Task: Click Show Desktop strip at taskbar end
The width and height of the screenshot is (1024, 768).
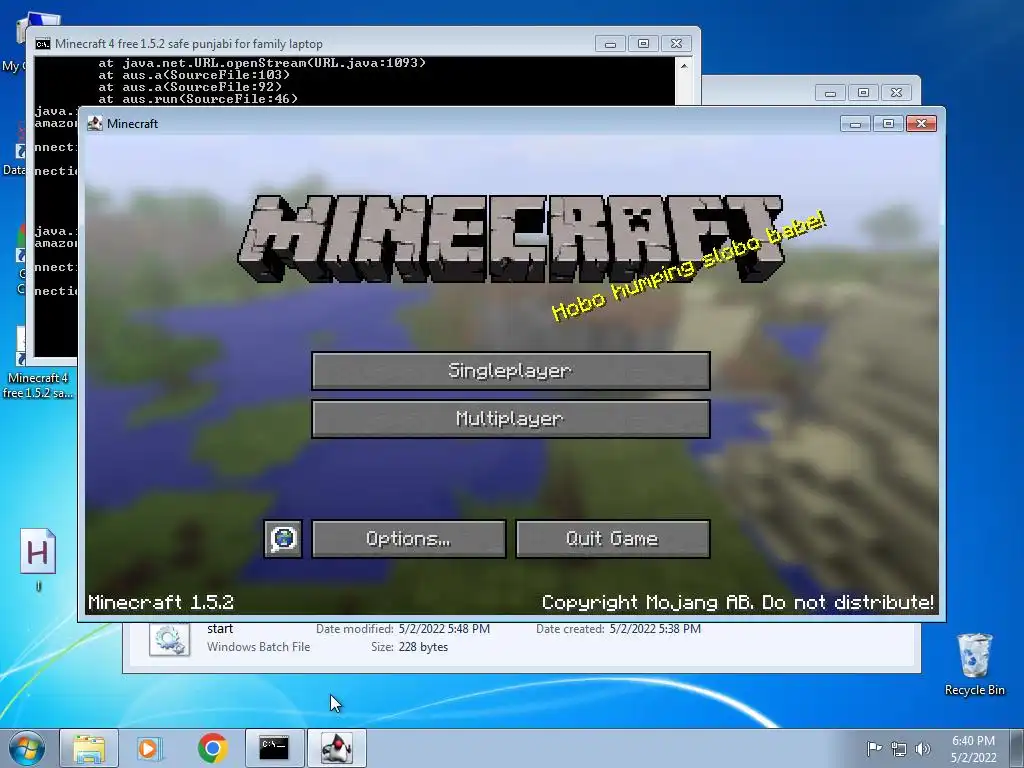Action: pyautogui.click(x=1017, y=748)
